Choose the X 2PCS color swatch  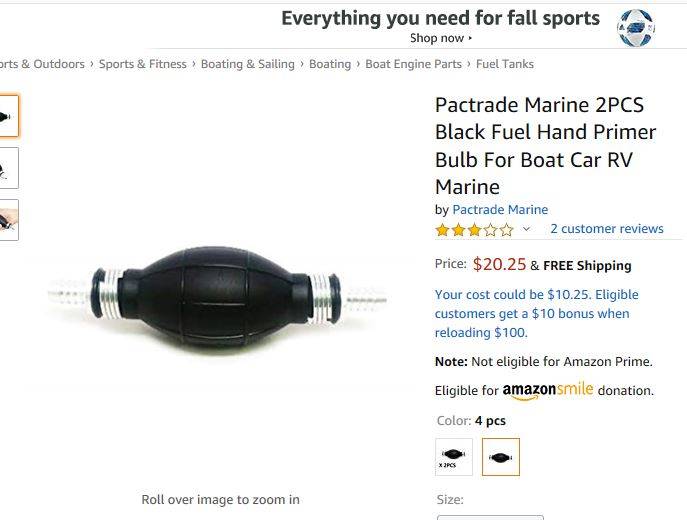454,457
